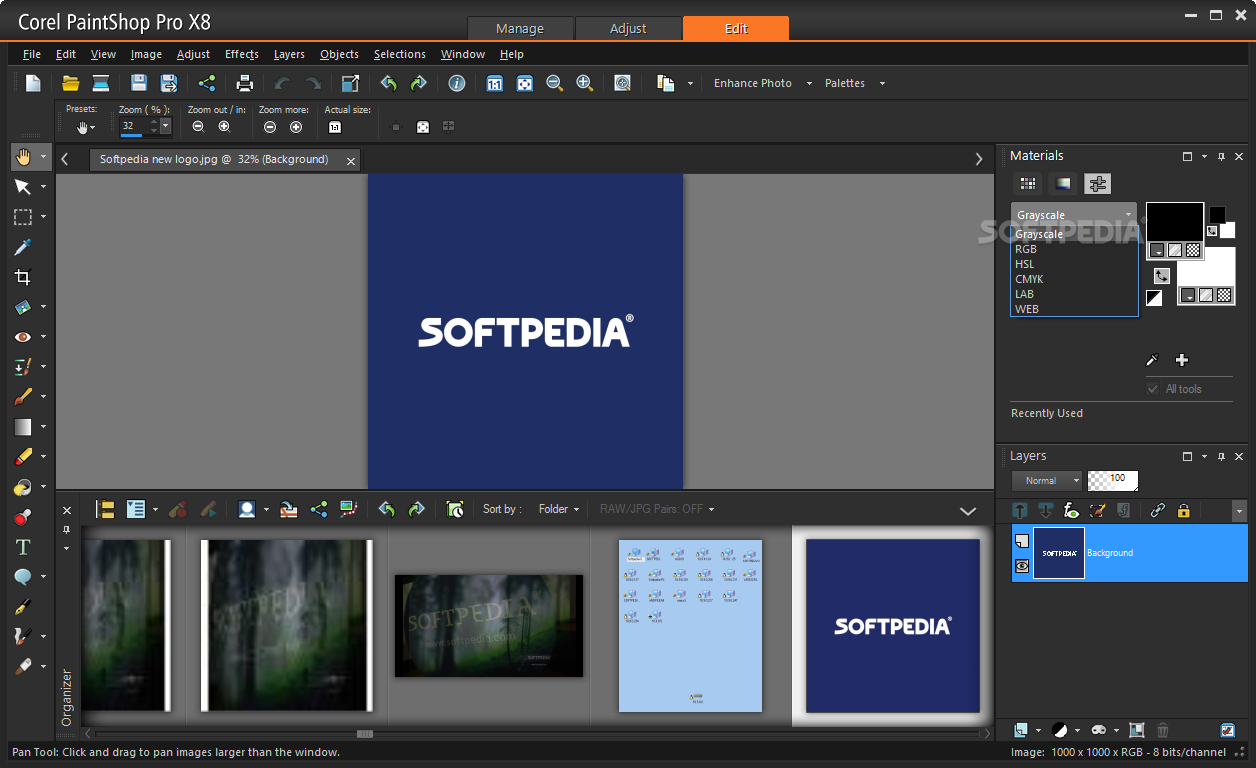Open the RAW/JPG Pairs dropdown
Screen dimensions: 1256x768
657,509
